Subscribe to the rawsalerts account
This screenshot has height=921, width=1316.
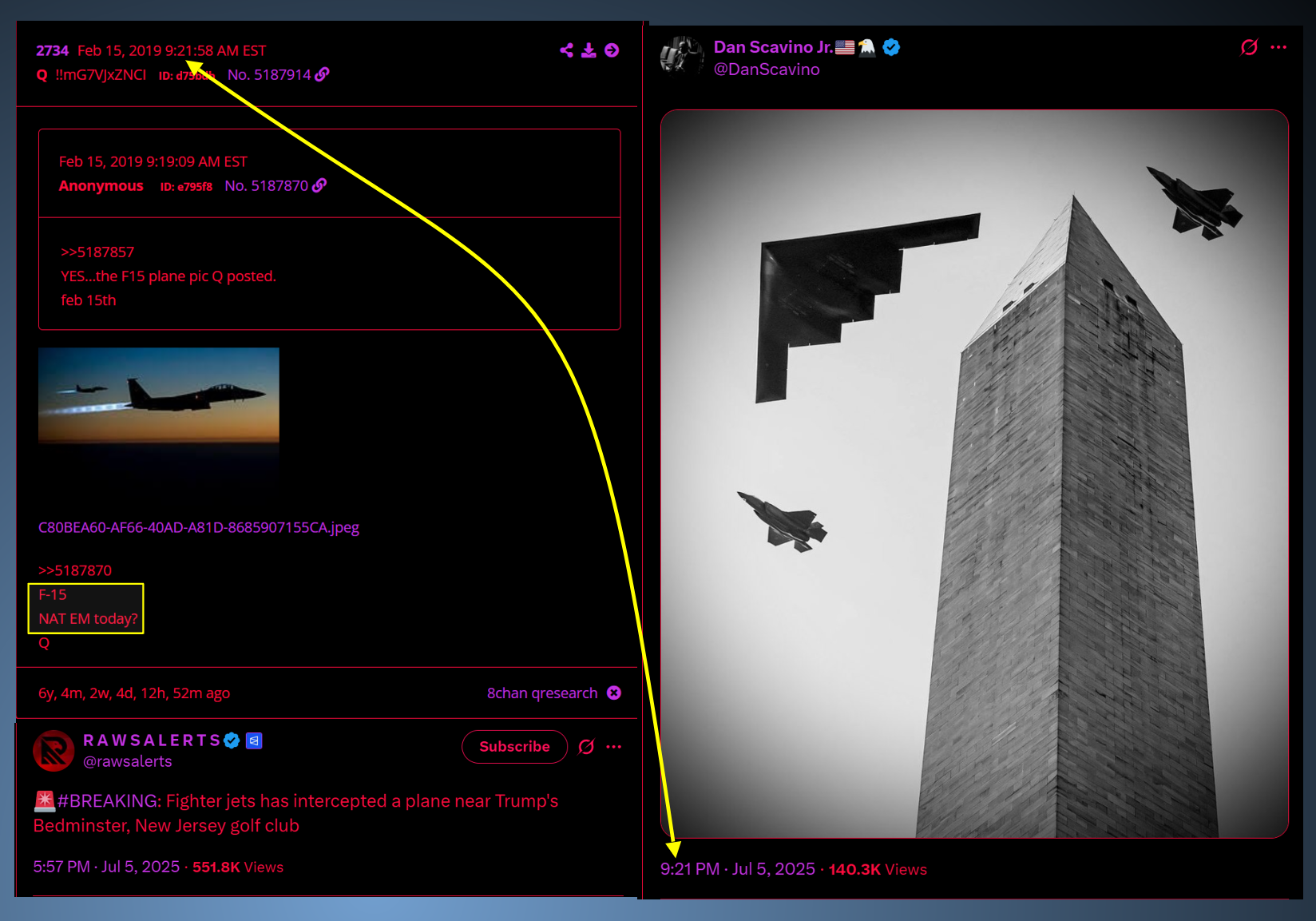point(514,746)
